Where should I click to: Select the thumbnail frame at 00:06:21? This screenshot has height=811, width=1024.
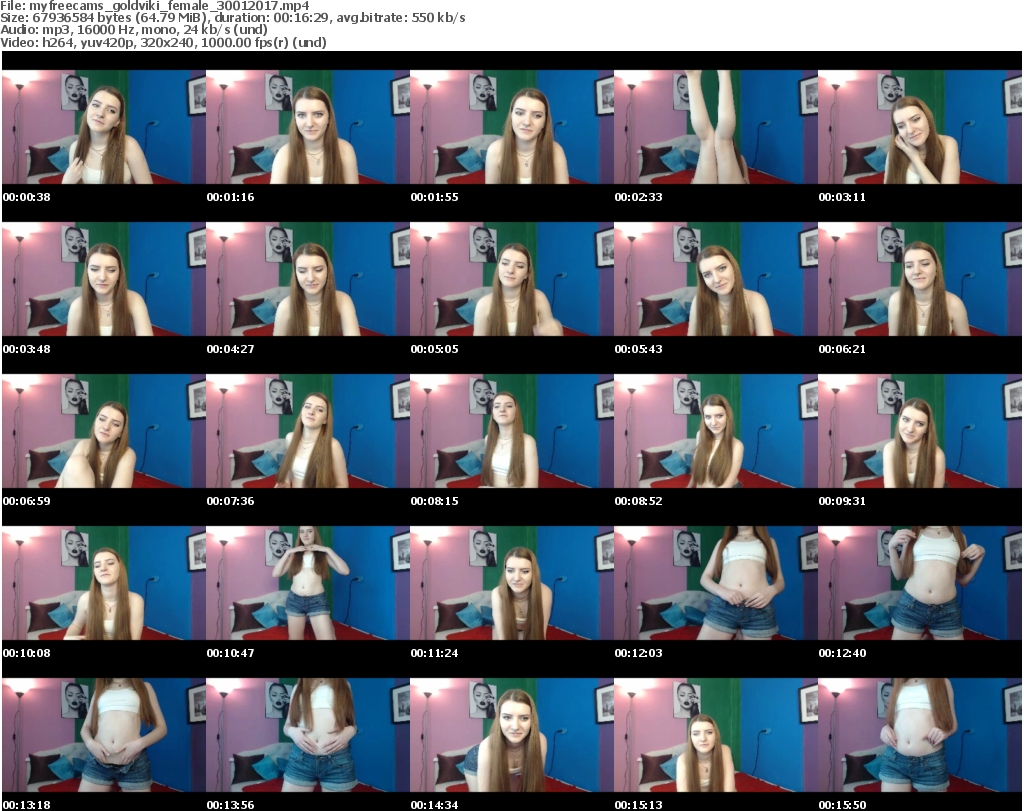920,279
